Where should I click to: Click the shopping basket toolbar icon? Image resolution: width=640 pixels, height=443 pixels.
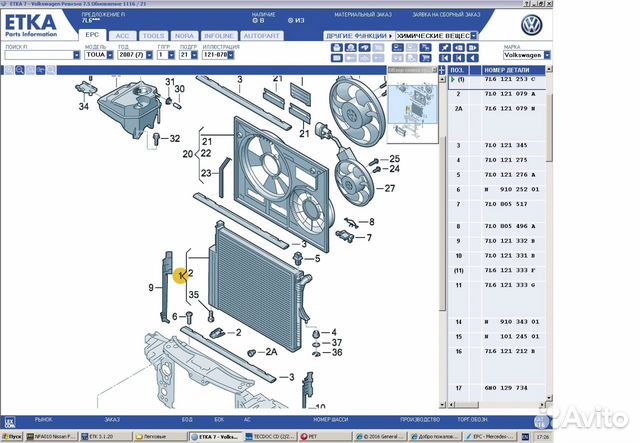(337, 48)
